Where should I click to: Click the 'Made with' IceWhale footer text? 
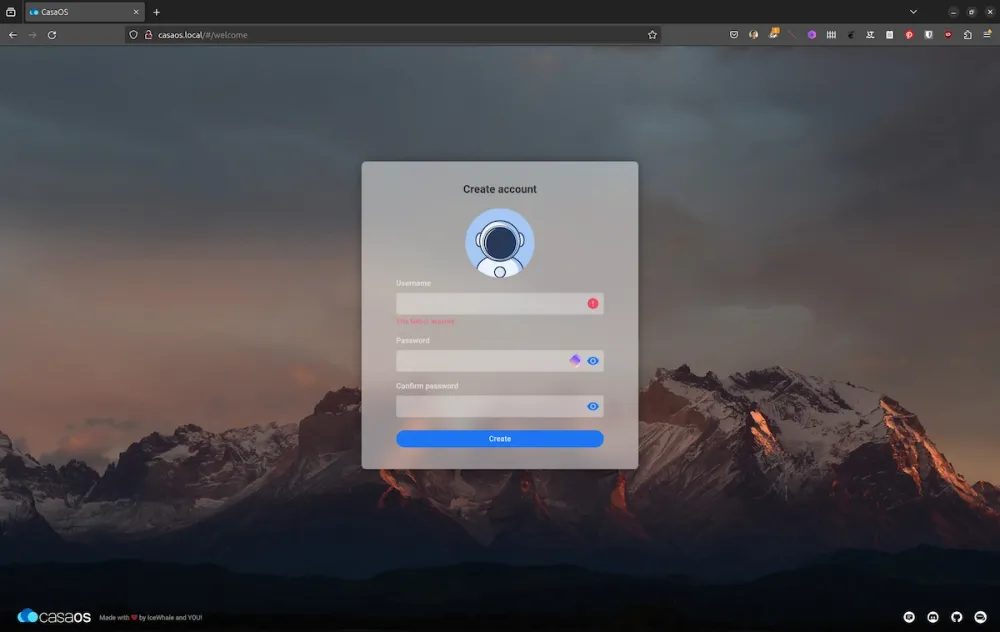(151, 617)
